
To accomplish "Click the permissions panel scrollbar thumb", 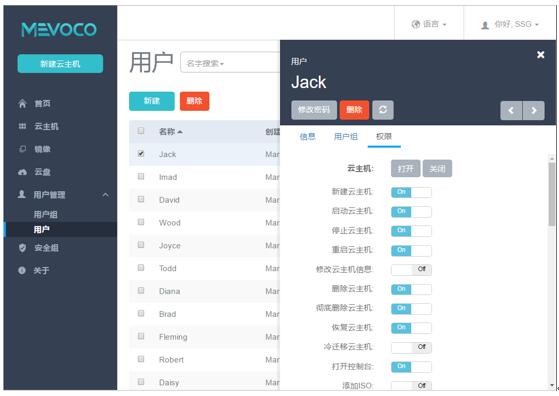I will [x=552, y=194].
